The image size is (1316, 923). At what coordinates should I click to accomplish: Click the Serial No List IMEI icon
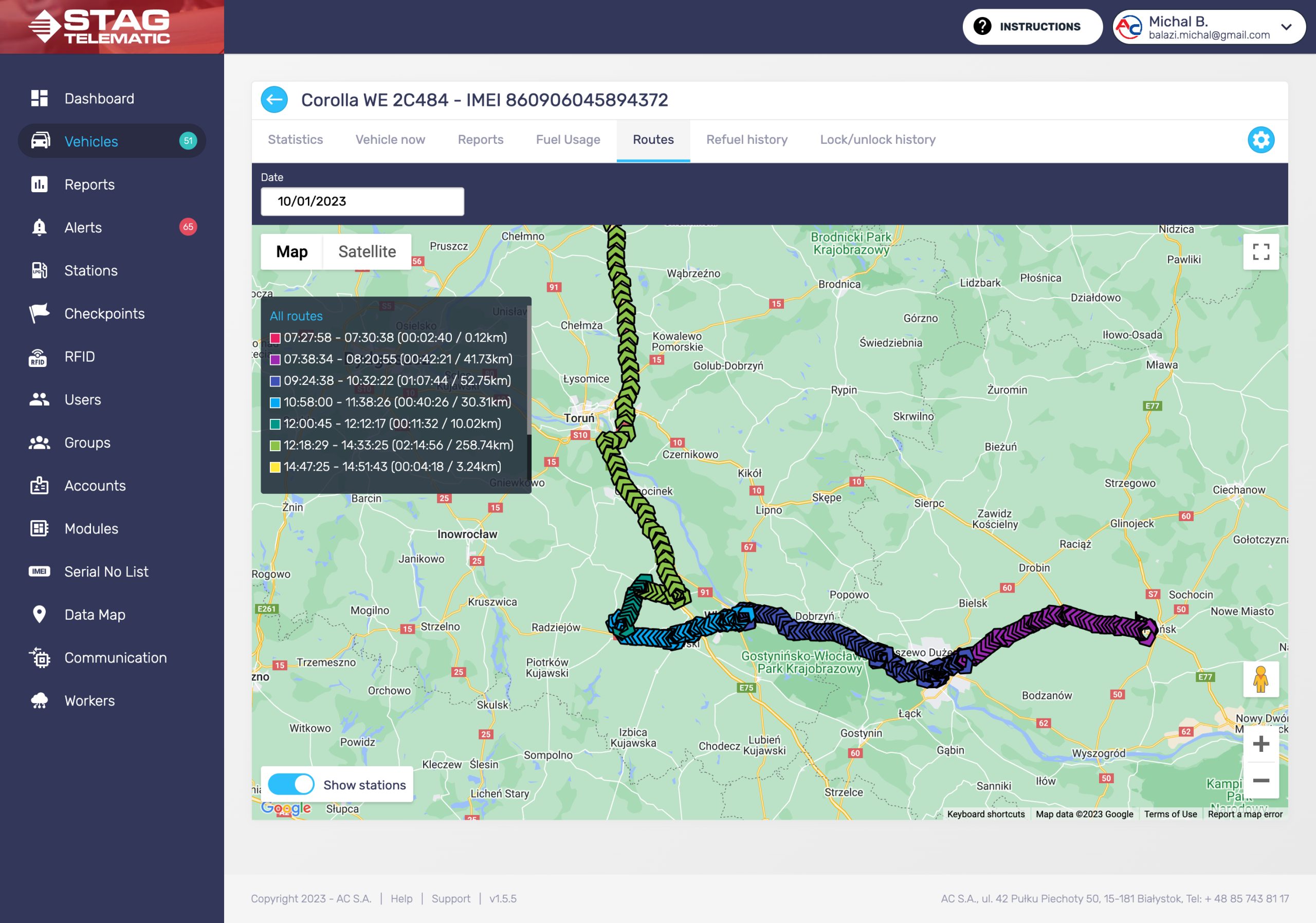(39, 571)
